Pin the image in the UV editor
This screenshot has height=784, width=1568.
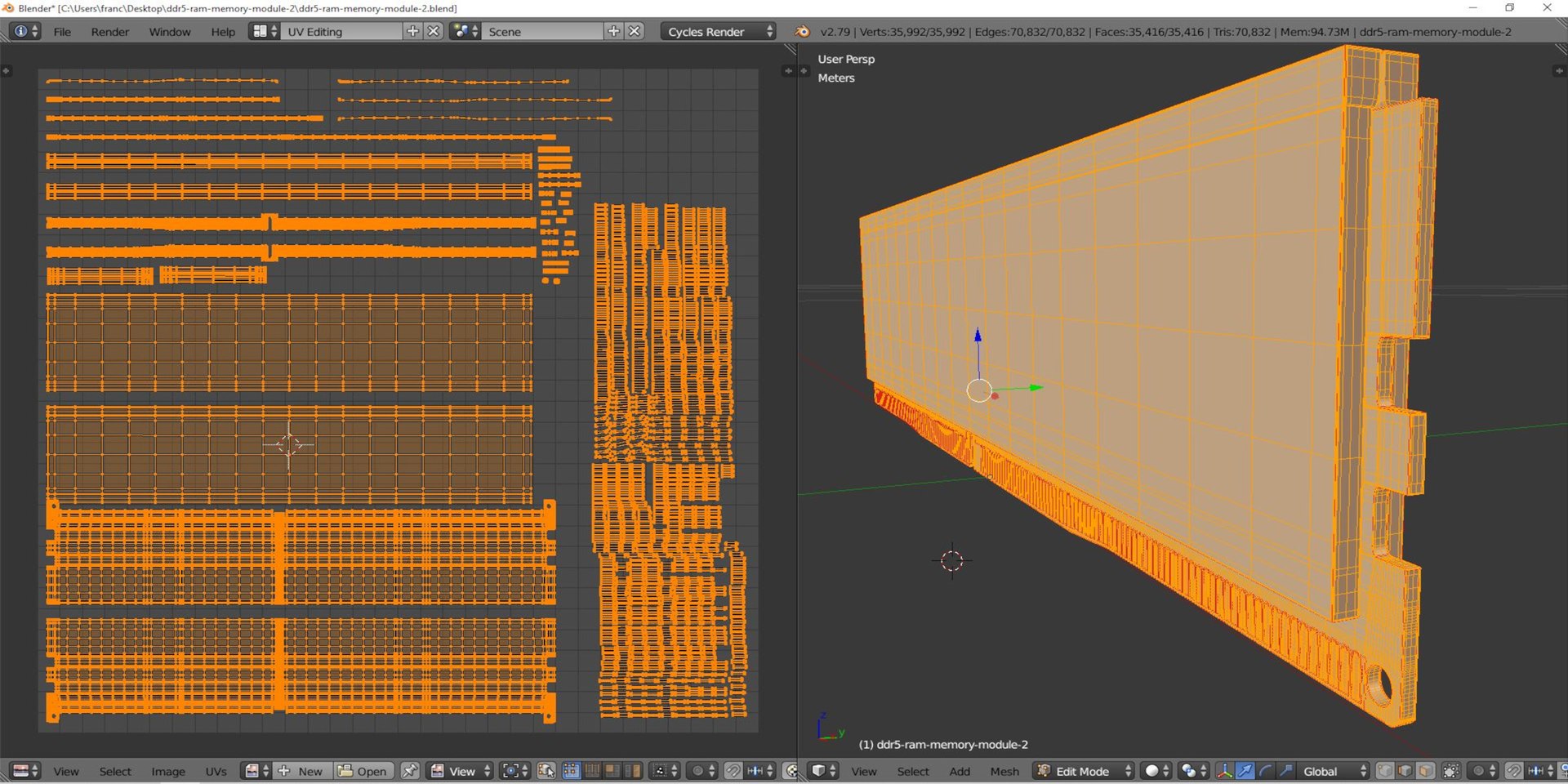(410, 771)
